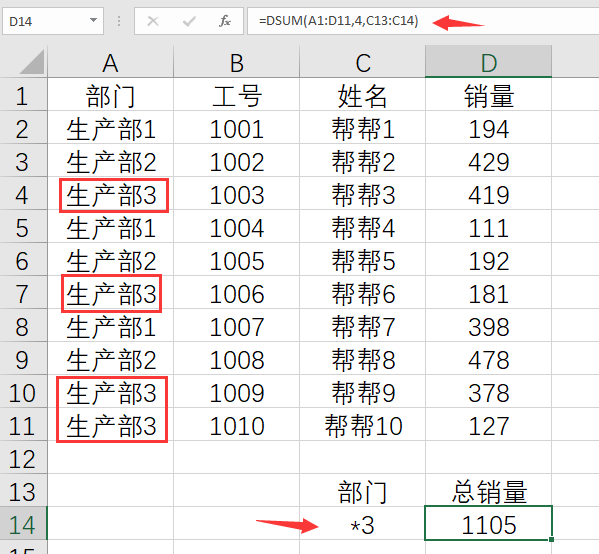
Task: Select row 1 header
Action: pos(23,95)
